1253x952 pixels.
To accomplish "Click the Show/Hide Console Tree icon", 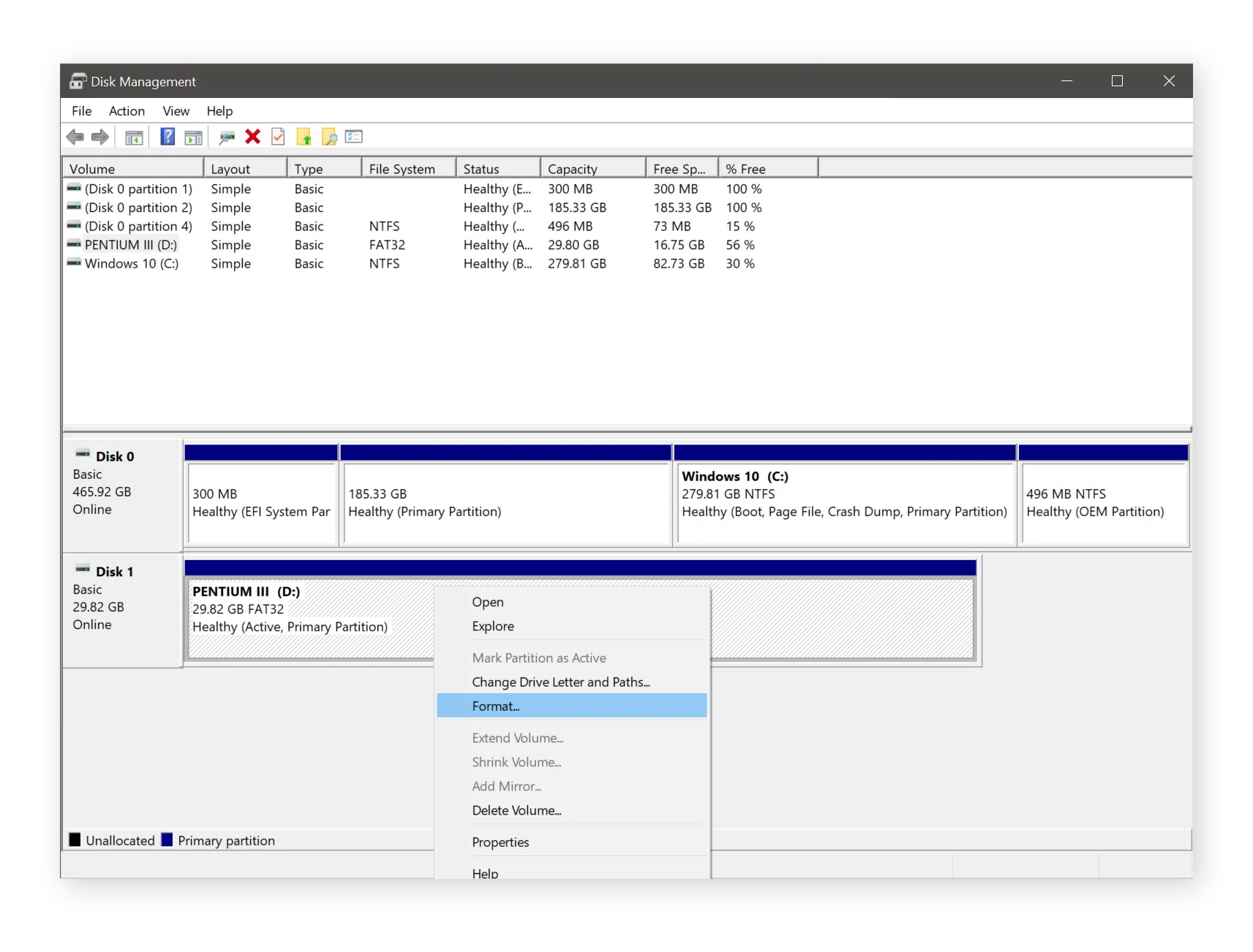I will (x=134, y=137).
